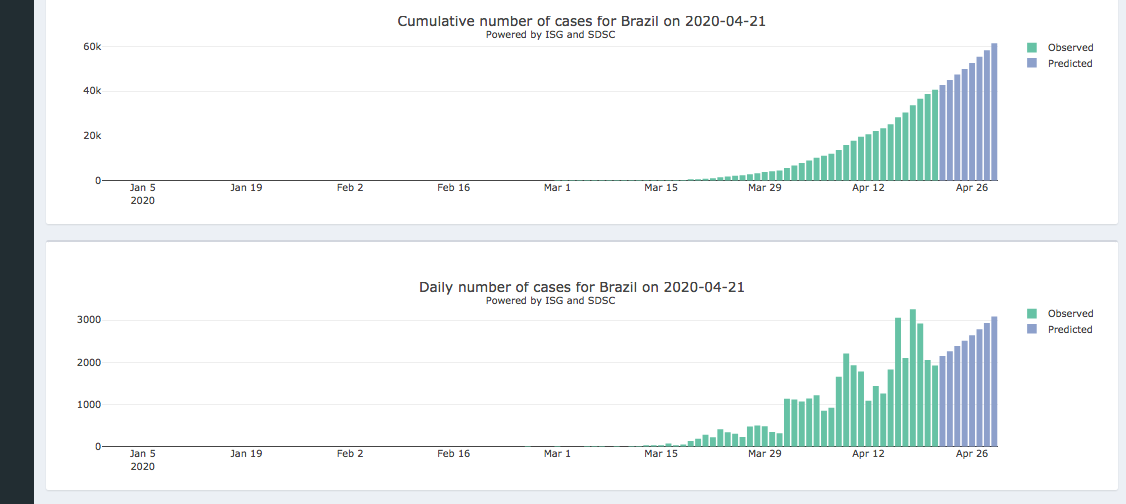Click 'Powered by ISG and SDSC' under daily title
The image size is (1126, 504).
[x=550, y=300]
